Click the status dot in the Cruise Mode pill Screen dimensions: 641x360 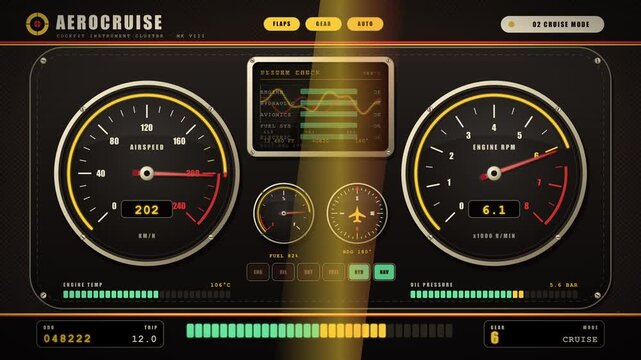(x=511, y=24)
